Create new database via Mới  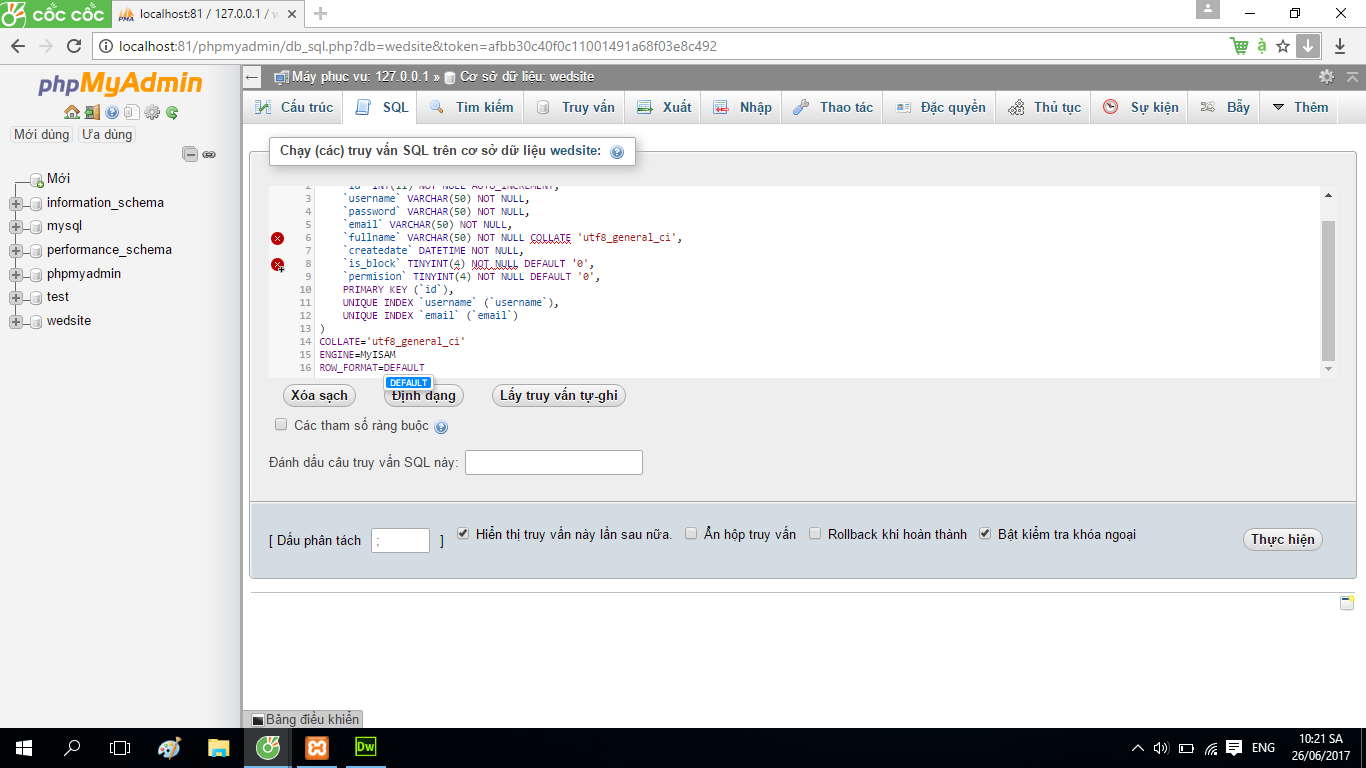(x=58, y=179)
